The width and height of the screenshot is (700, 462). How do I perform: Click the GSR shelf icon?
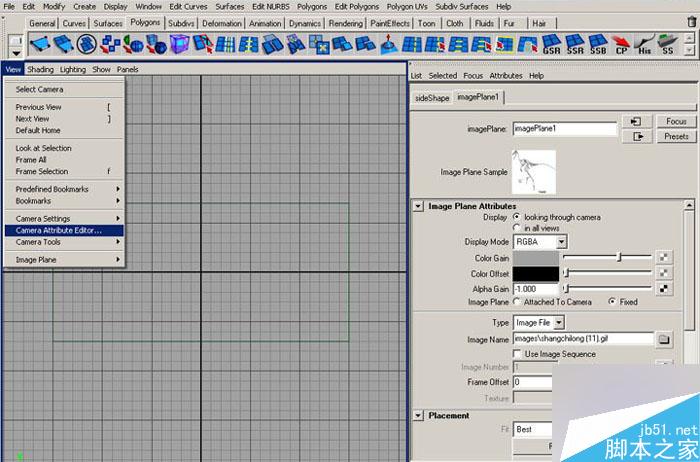point(551,45)
